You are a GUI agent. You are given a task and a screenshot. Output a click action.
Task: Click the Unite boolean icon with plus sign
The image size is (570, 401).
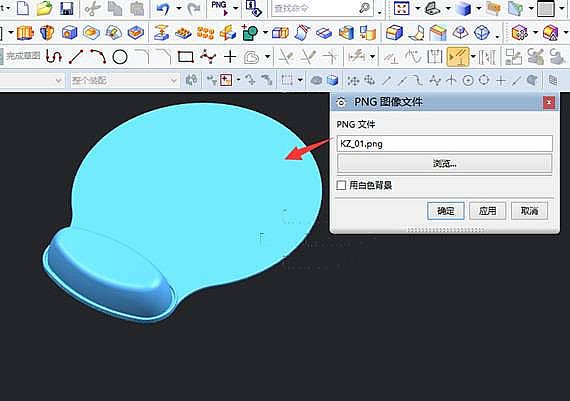[250, 33]
